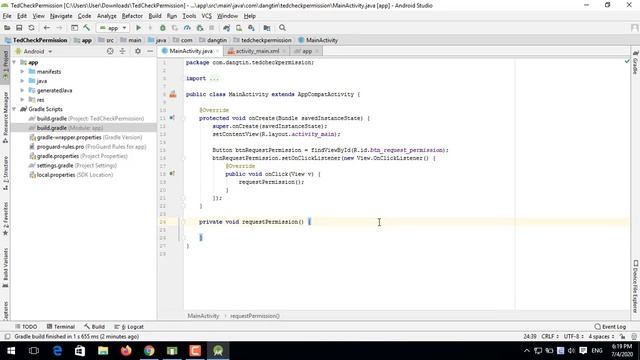Click the Sync/Refresh from disk icon
This screenshot has height=360, width=640.
click(31, 28)
